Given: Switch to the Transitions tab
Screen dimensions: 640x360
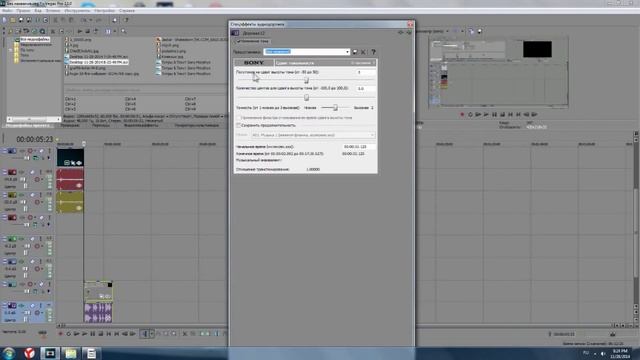Looking at the screenshot, I should (100, 125).
